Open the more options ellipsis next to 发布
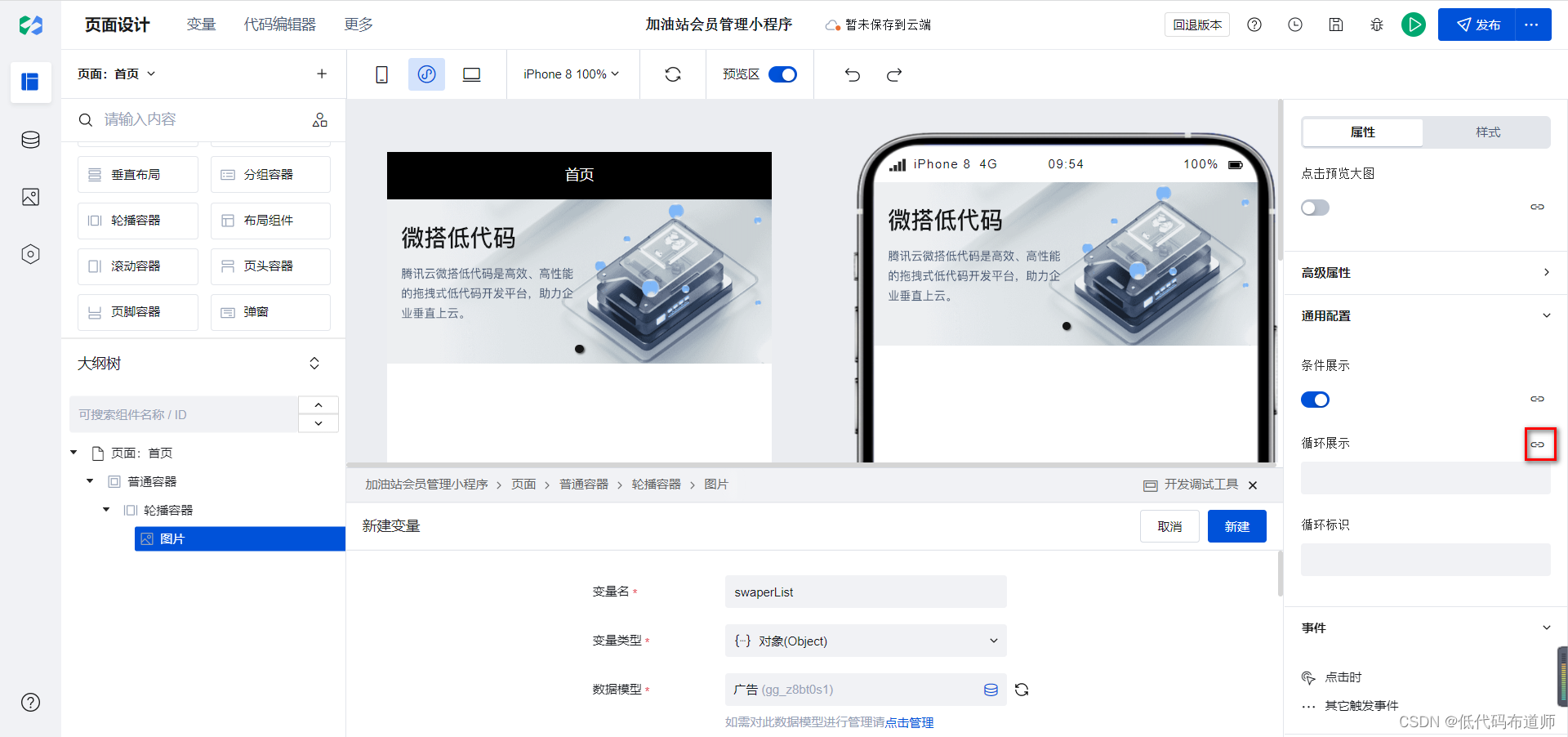 click(x=1532, y=25)
